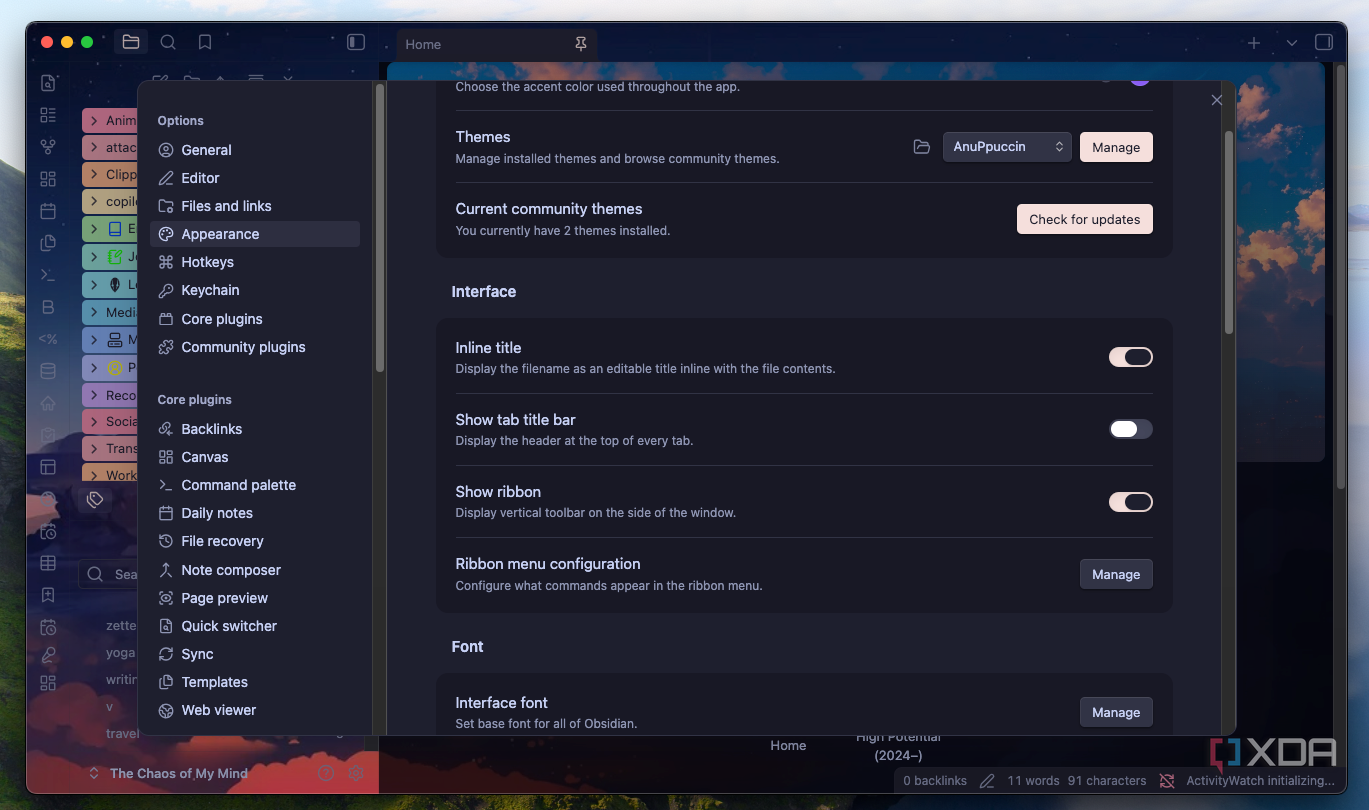Open General settings section
This screenshot has height=810, width=1369.
(x=255, y=150)
